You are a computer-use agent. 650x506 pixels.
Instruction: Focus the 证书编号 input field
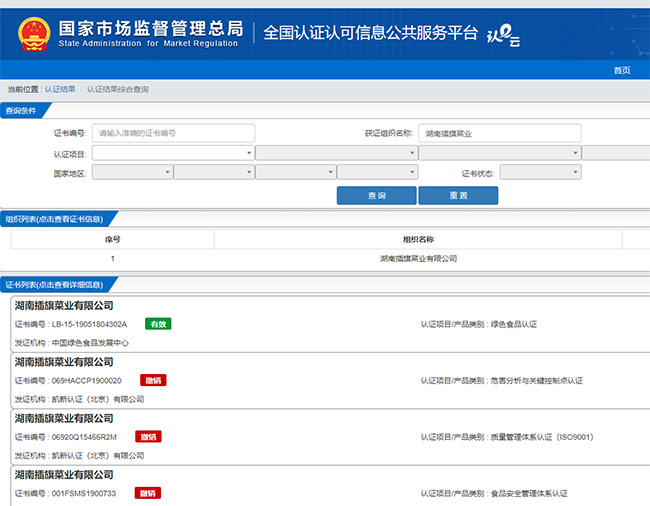(x=173, y=133)
